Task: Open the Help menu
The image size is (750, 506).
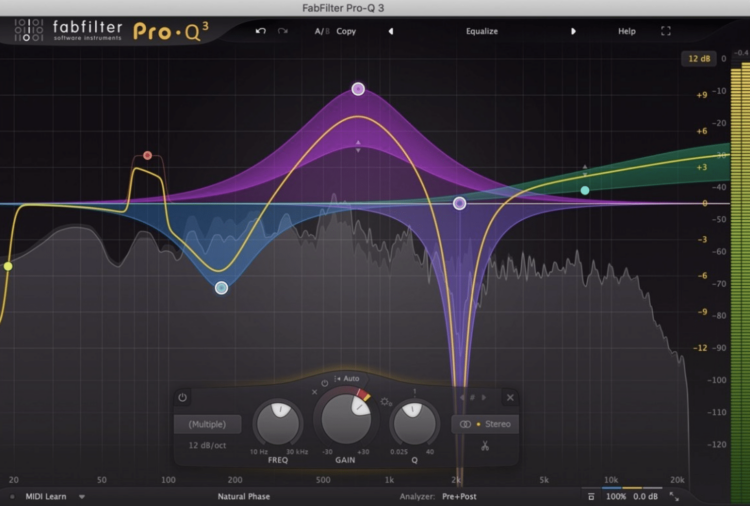Action: pos(627,31)
